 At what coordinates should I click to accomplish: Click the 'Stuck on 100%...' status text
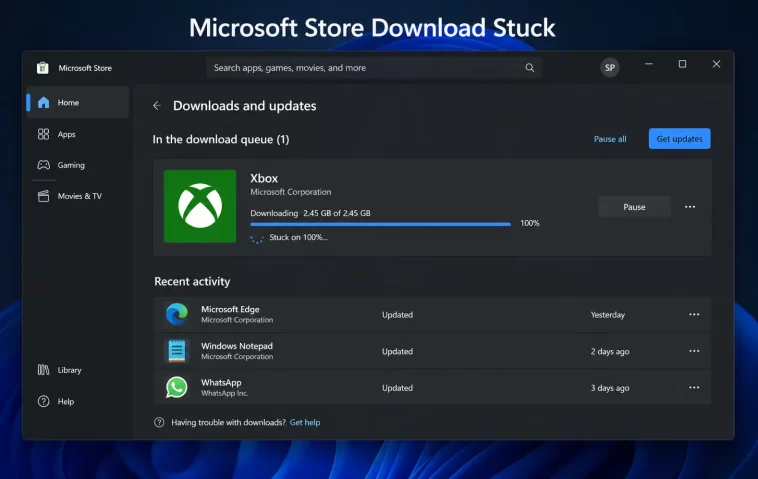298,237
